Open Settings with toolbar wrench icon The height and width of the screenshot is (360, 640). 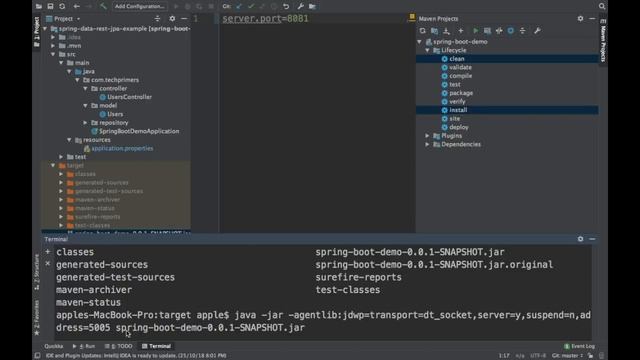[x=300, y=6]
